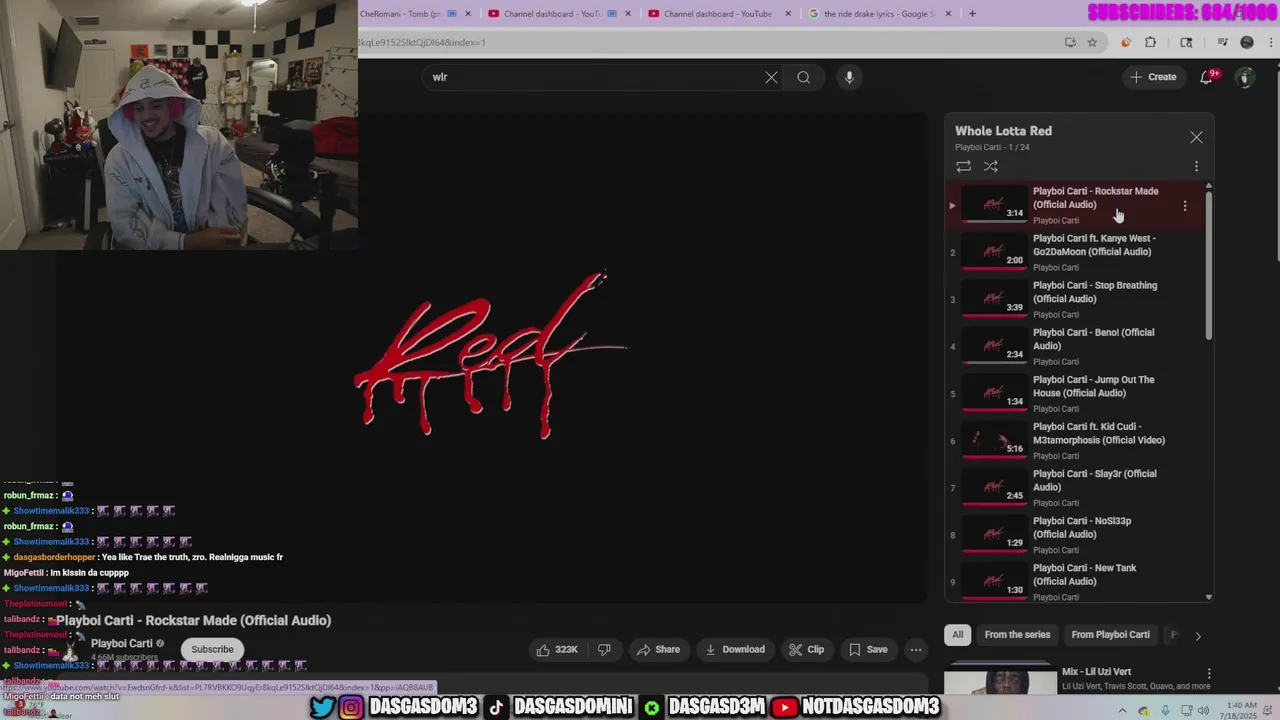This screenshot has height=720, width=1280.
Task: Open playlist panel more options menu
Action: 1196,166
